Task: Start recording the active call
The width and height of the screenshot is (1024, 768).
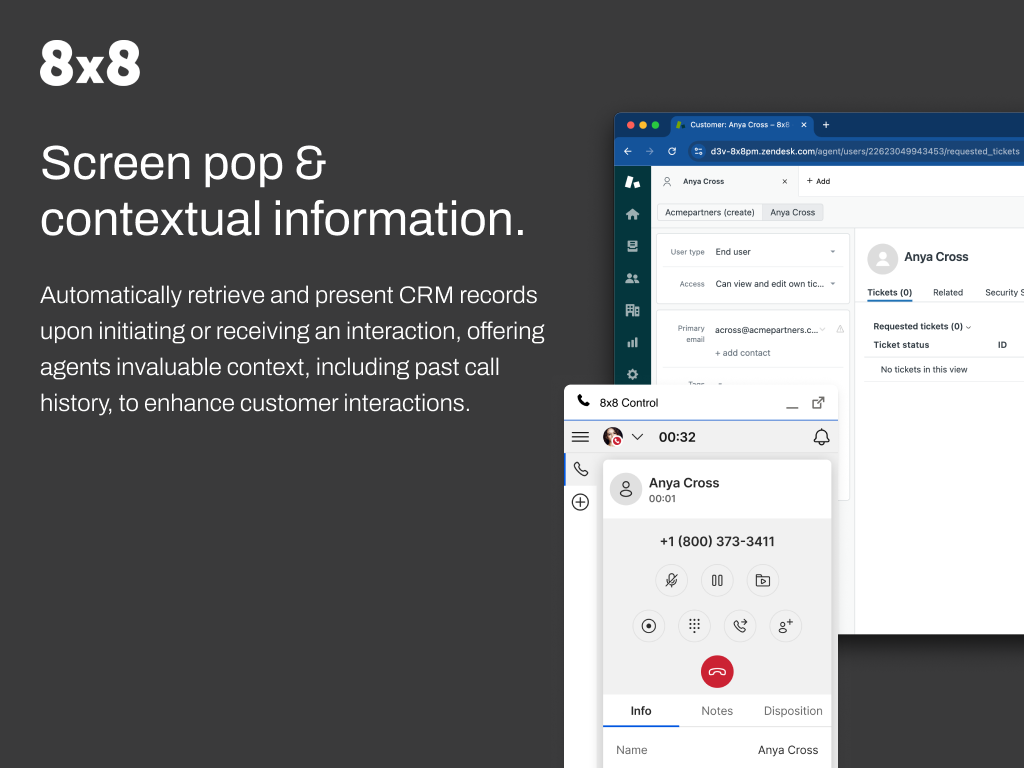Action: [x=649, y=626]
